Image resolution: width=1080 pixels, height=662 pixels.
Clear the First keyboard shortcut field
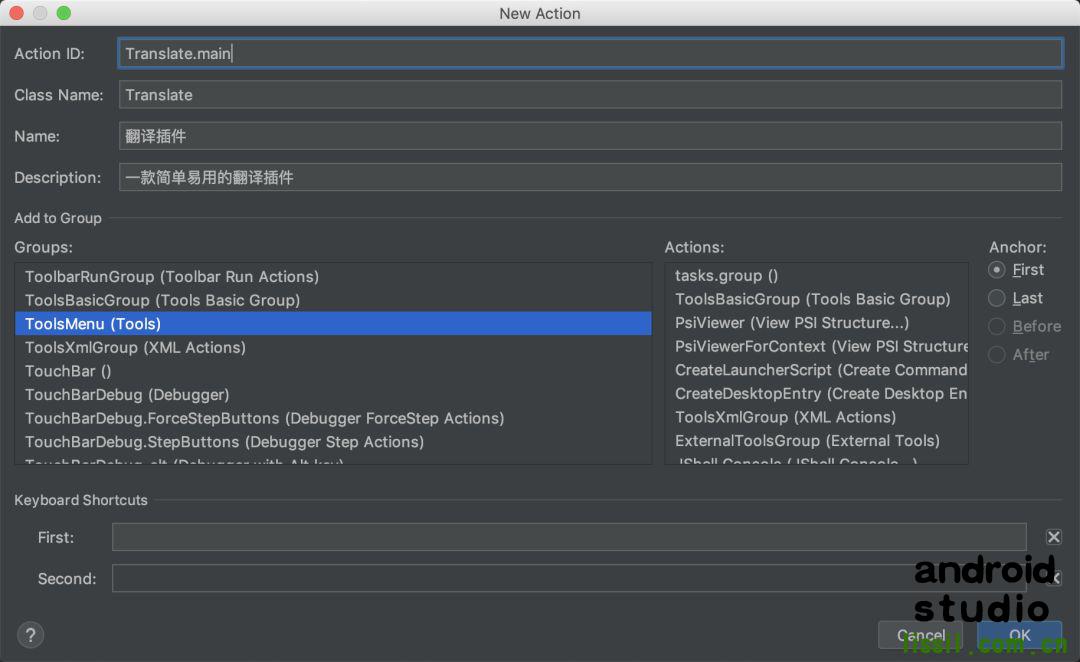coord(1053,537)
